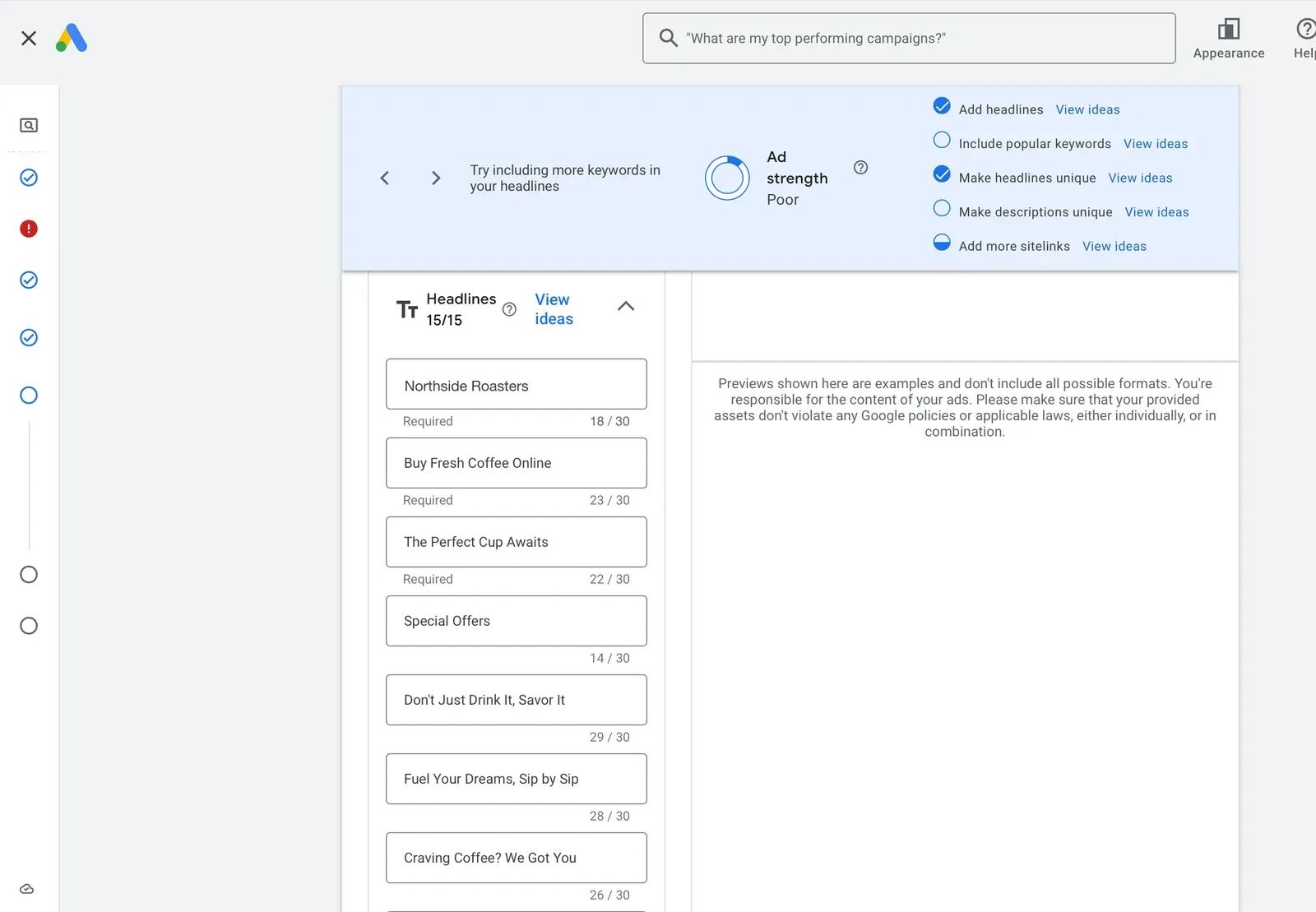This screenshot has height=912, width=1316.
Task: Click the search magnifier icon
Action: point(669,38)
